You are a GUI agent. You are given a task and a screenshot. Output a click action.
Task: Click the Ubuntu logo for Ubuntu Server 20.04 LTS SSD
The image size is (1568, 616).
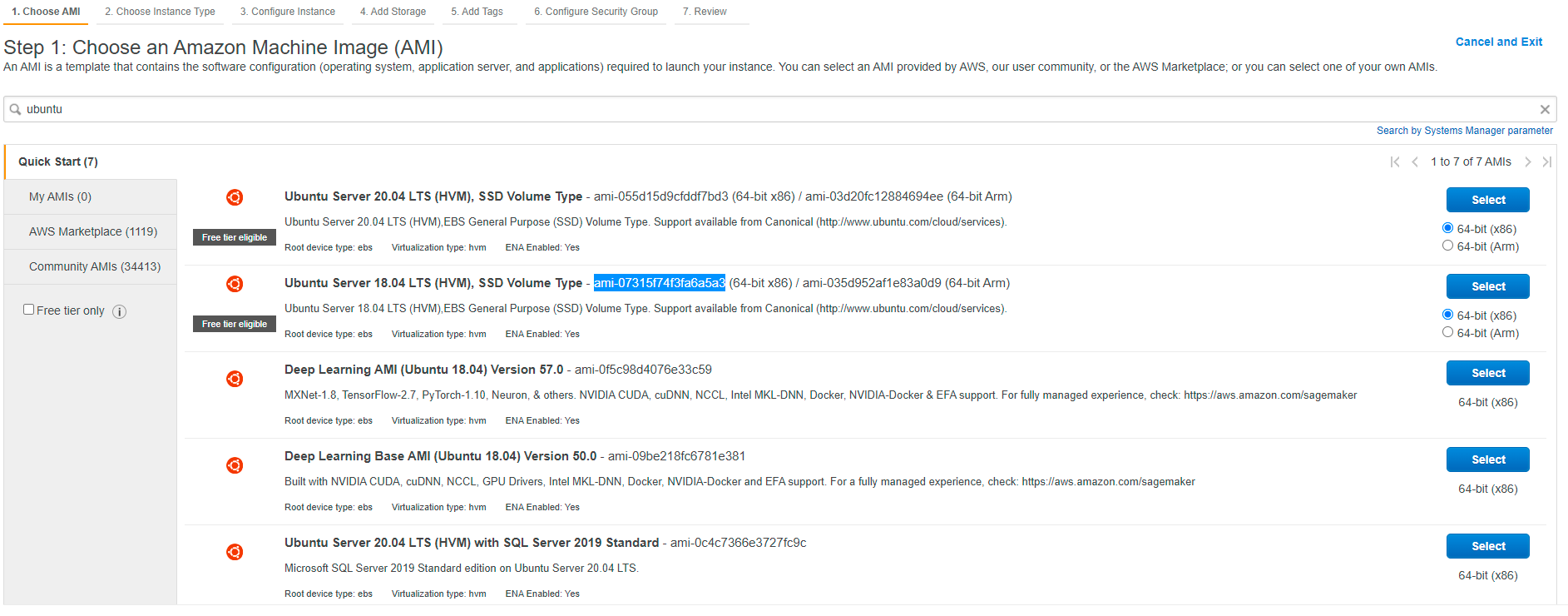tap(235, 197)
